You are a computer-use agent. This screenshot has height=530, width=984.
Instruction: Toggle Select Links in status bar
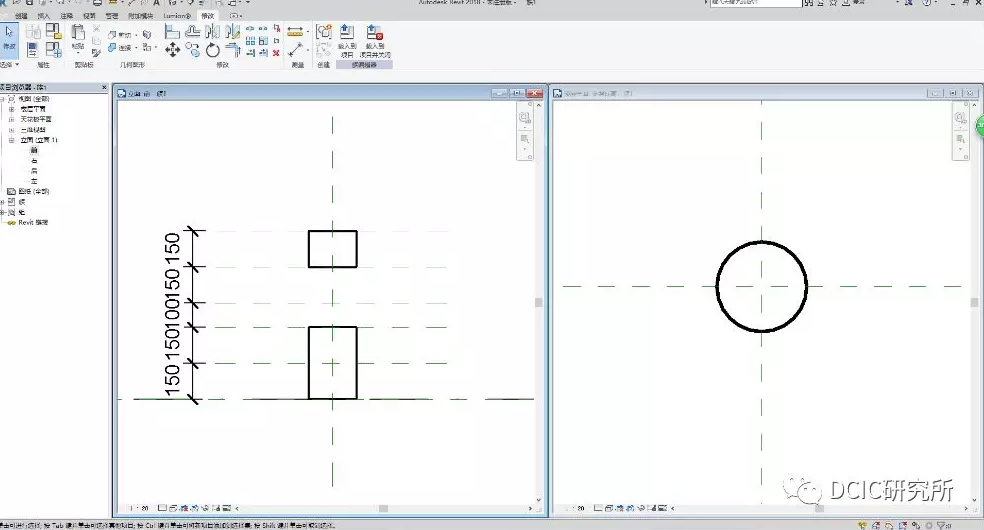point(863,526)
